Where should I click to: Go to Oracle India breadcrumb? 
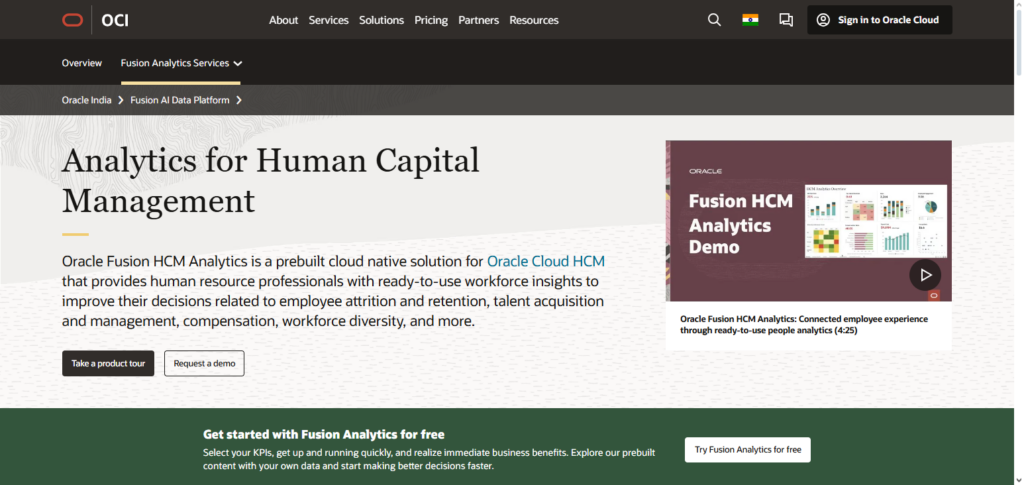(x=86, y=101)
